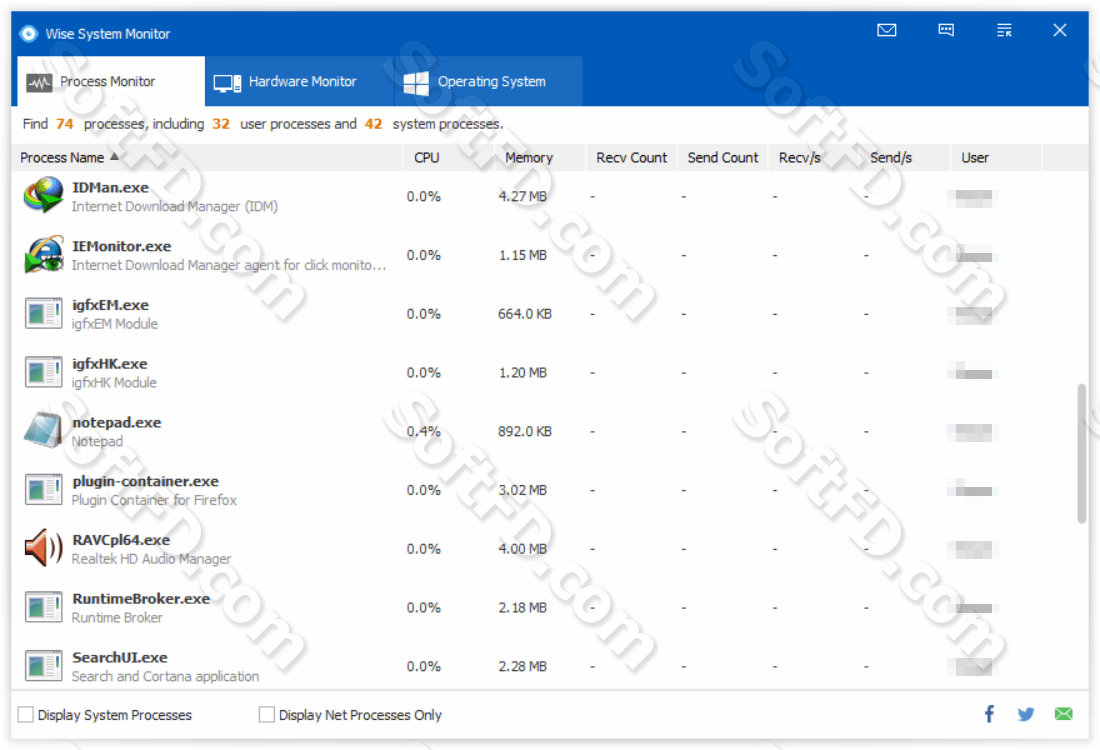Click the 892.0 KB memory value
1100x750 pixels.
[x=525, y=431]
